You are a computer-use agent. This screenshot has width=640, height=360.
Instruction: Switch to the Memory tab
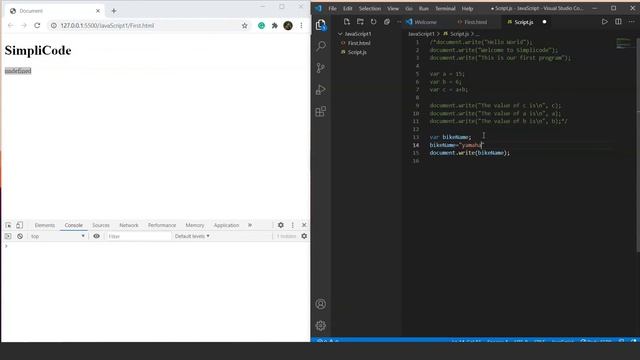click(195, 225)
